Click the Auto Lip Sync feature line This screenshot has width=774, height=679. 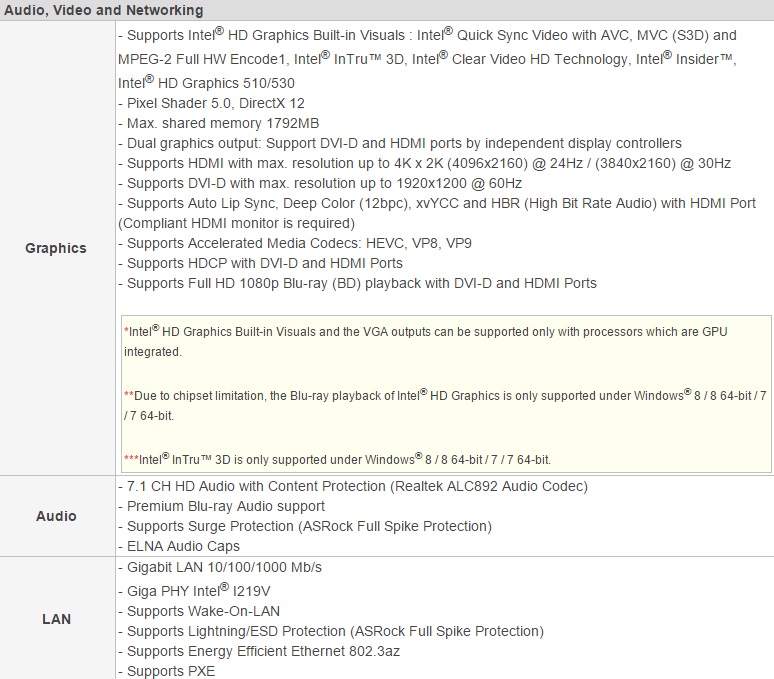(438, 203)
